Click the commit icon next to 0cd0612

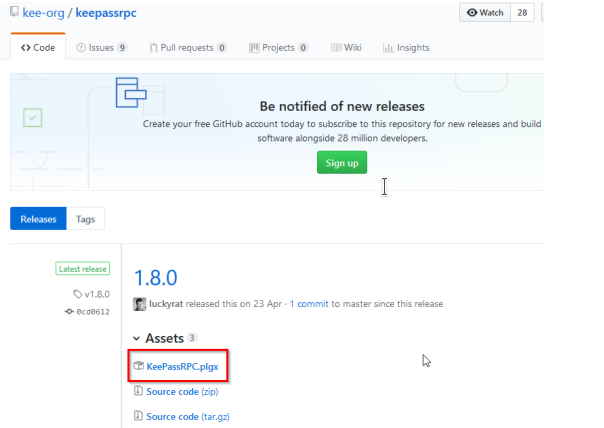point(69,311)
